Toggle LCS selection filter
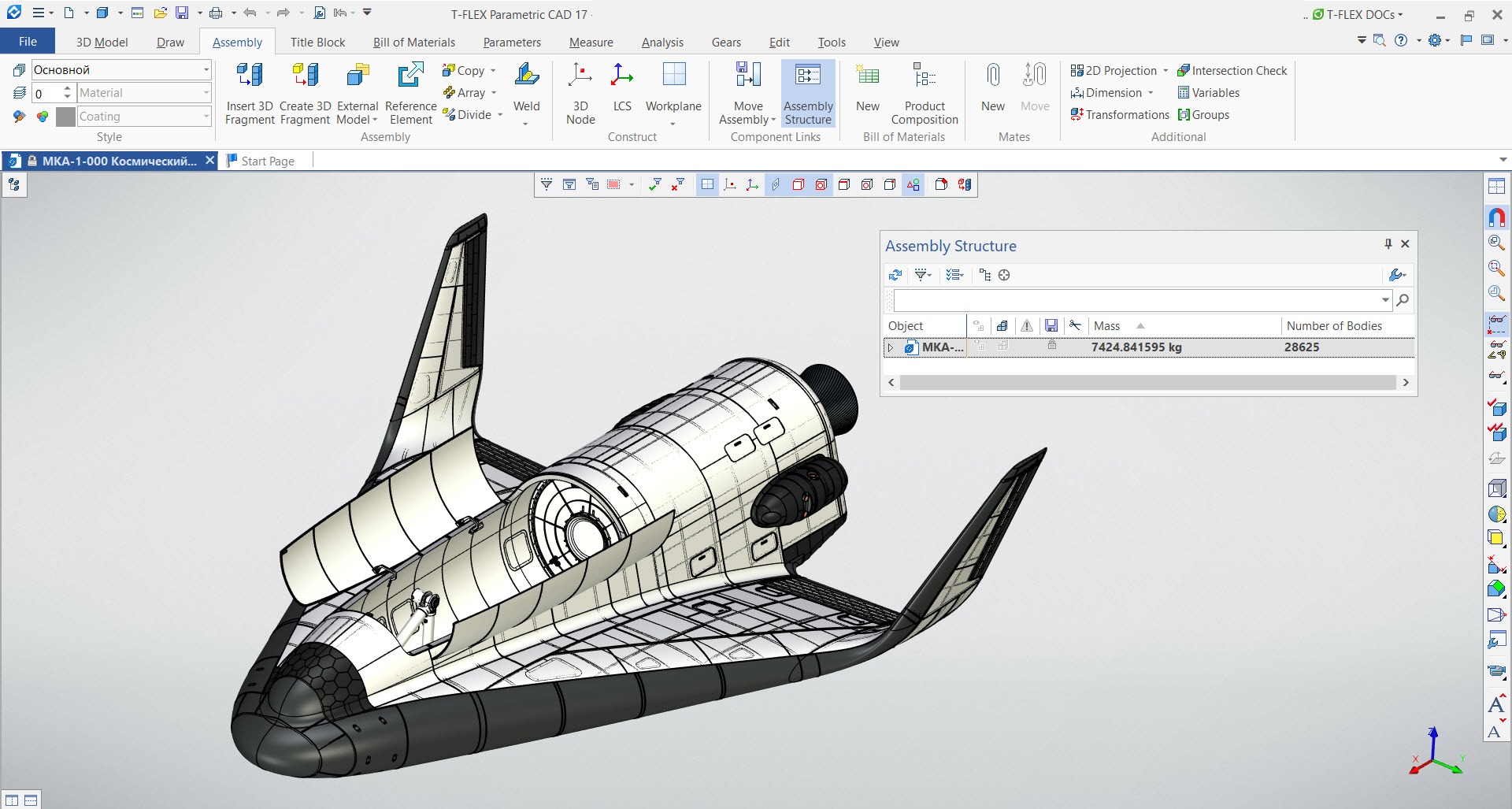This screenshot has height=809, width=1512. pyautogui.click(x=753, y=185)
